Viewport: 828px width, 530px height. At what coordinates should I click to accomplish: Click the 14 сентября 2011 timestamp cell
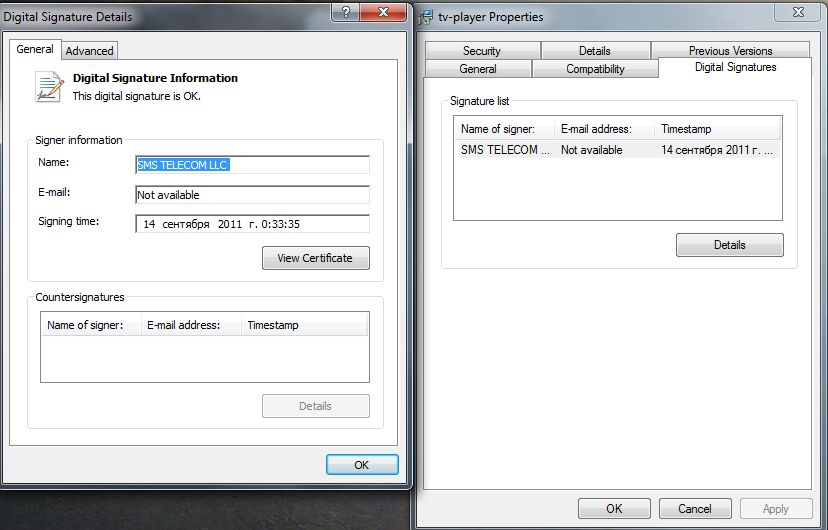click(716, 150)
